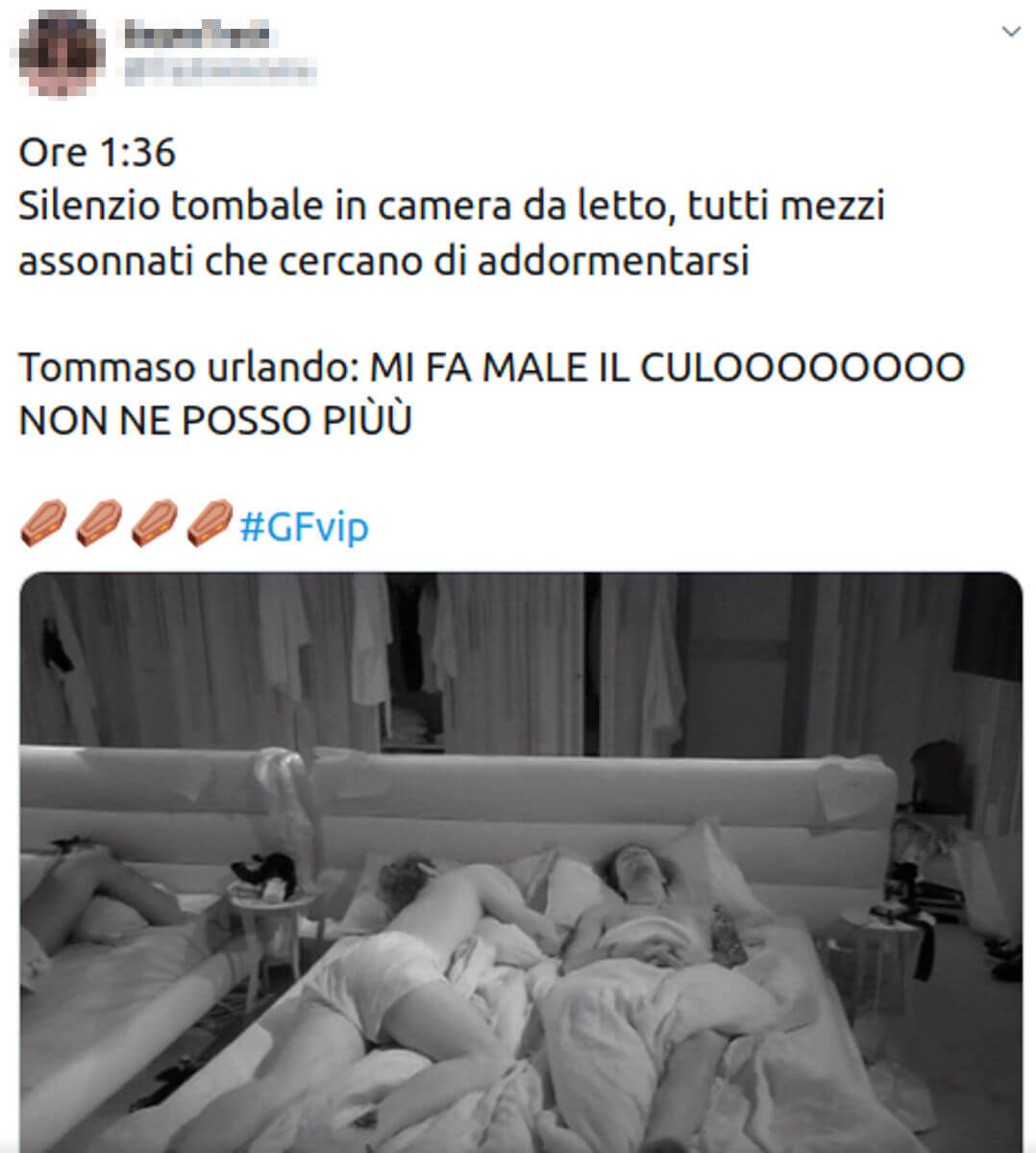Viewport: 1036px width, 1153px height.
Task: Click the "NON NE POSSO PIÙÙ" line
Action: click(215, 421)
